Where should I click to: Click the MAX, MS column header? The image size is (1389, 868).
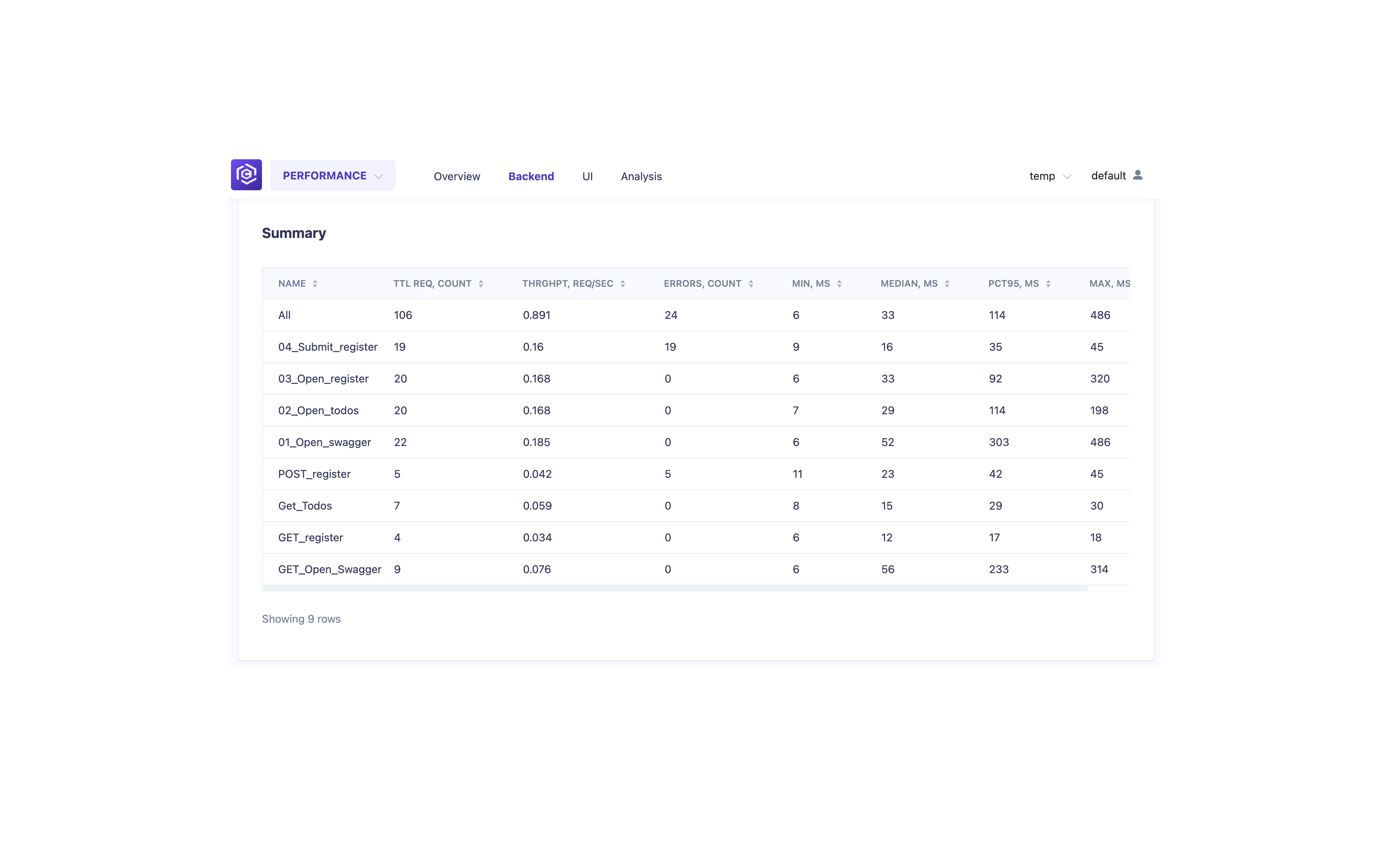[1110, 284]
